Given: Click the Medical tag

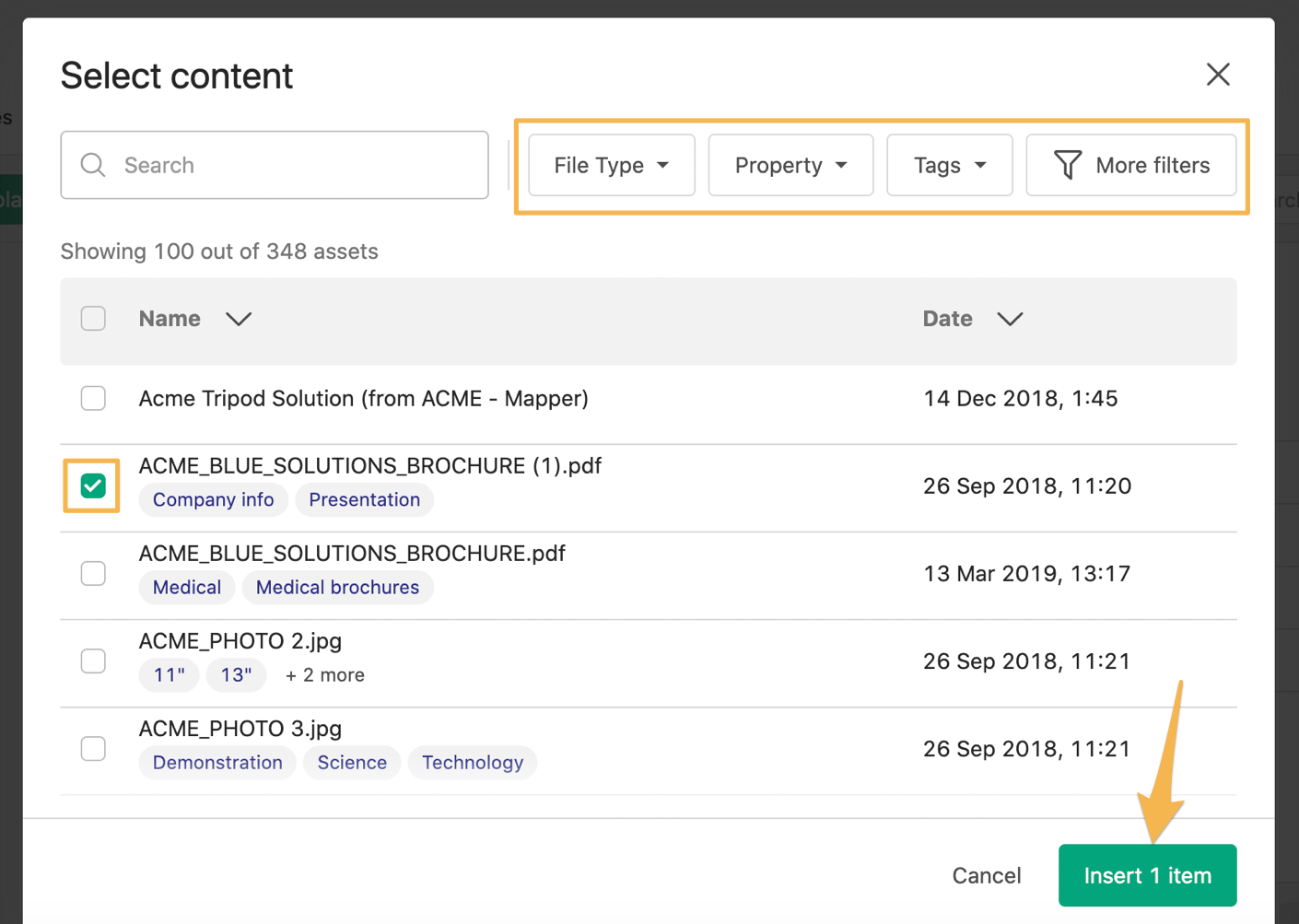Looking at the screenshot, I should [187, 587].
